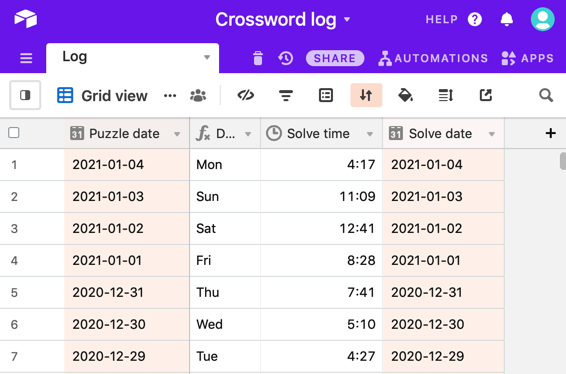Open the help question mark icon
This screenshot has width=566, height=374.
475,19
